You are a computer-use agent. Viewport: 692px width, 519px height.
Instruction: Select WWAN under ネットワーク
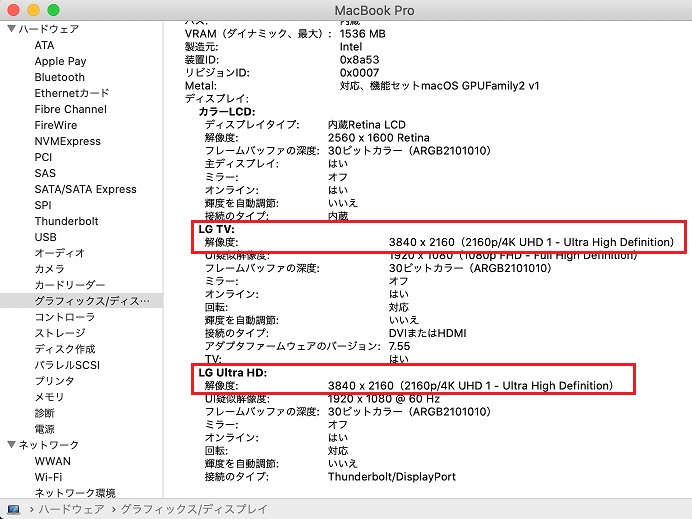click(x=53, y=461)
